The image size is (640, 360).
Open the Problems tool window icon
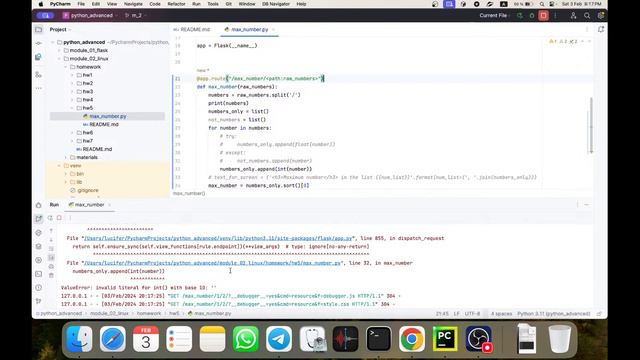(x=38, y=288)
